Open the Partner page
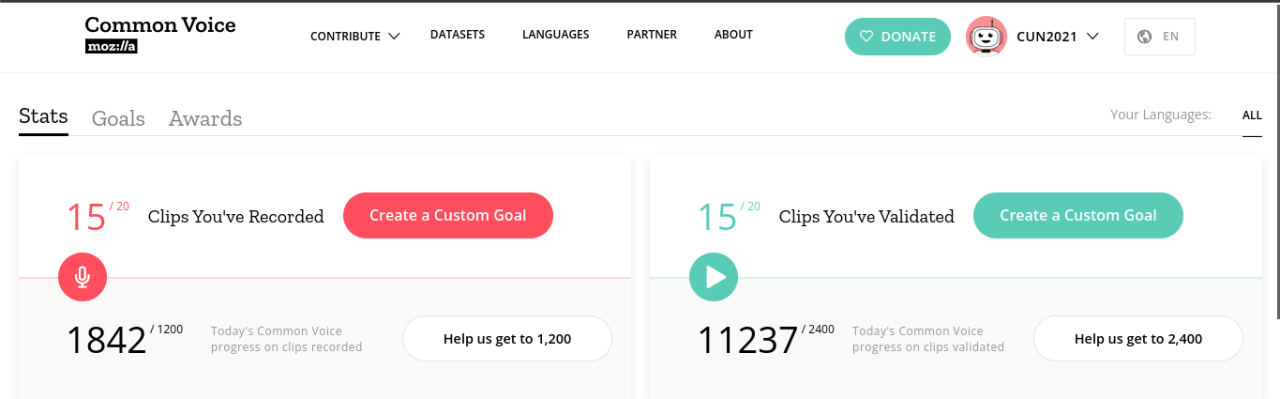Screen dimensions: 1280x399 tap(652, 35)
